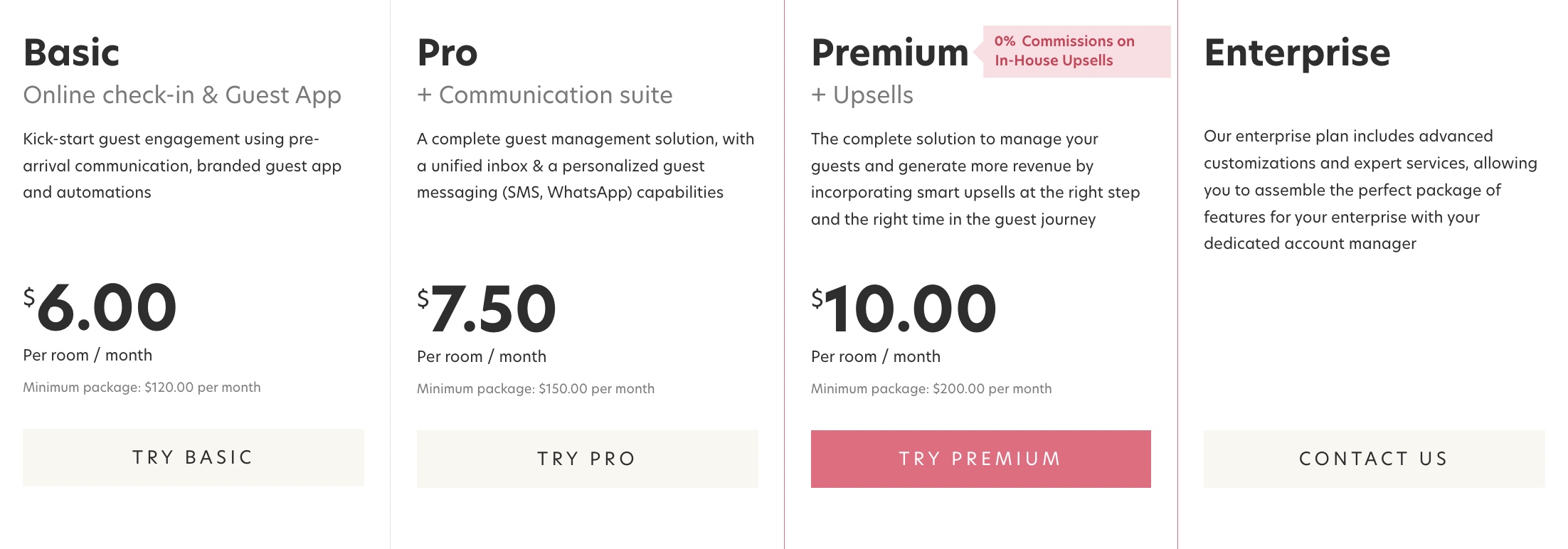
Task: Click the TRY BASIC button
Action: [x=194, y=457]
